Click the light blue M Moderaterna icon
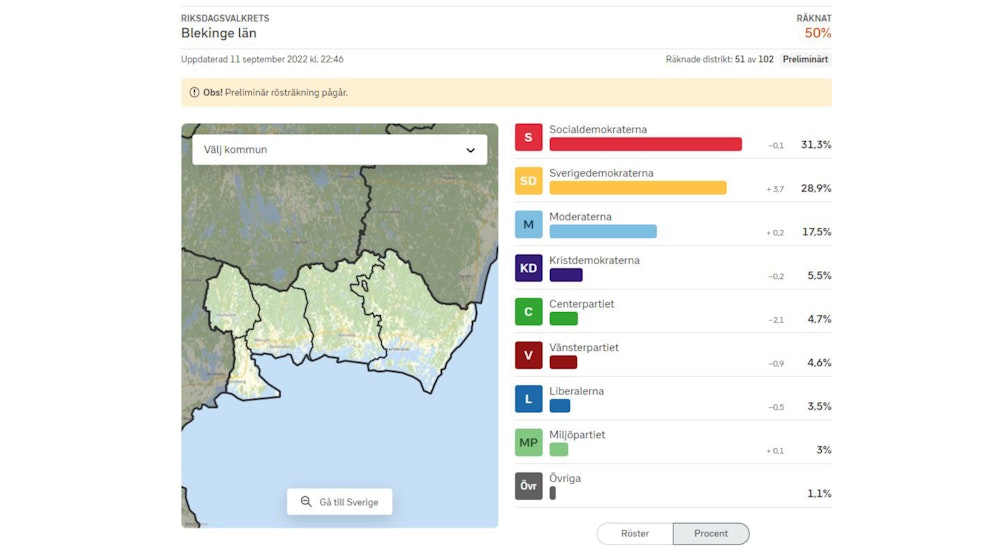Screen dimensions: 992x558 point(528,224)
